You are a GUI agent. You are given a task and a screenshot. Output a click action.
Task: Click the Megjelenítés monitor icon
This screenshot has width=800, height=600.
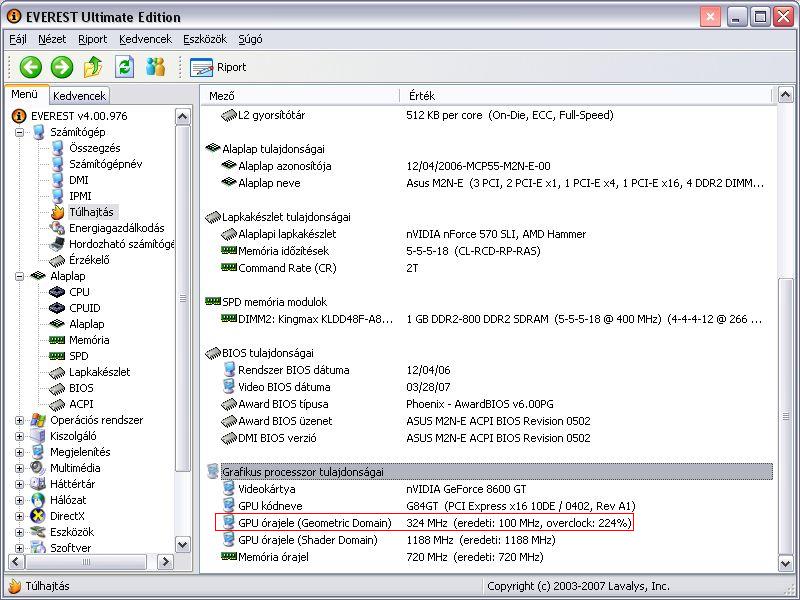click(x=38, y=452)
